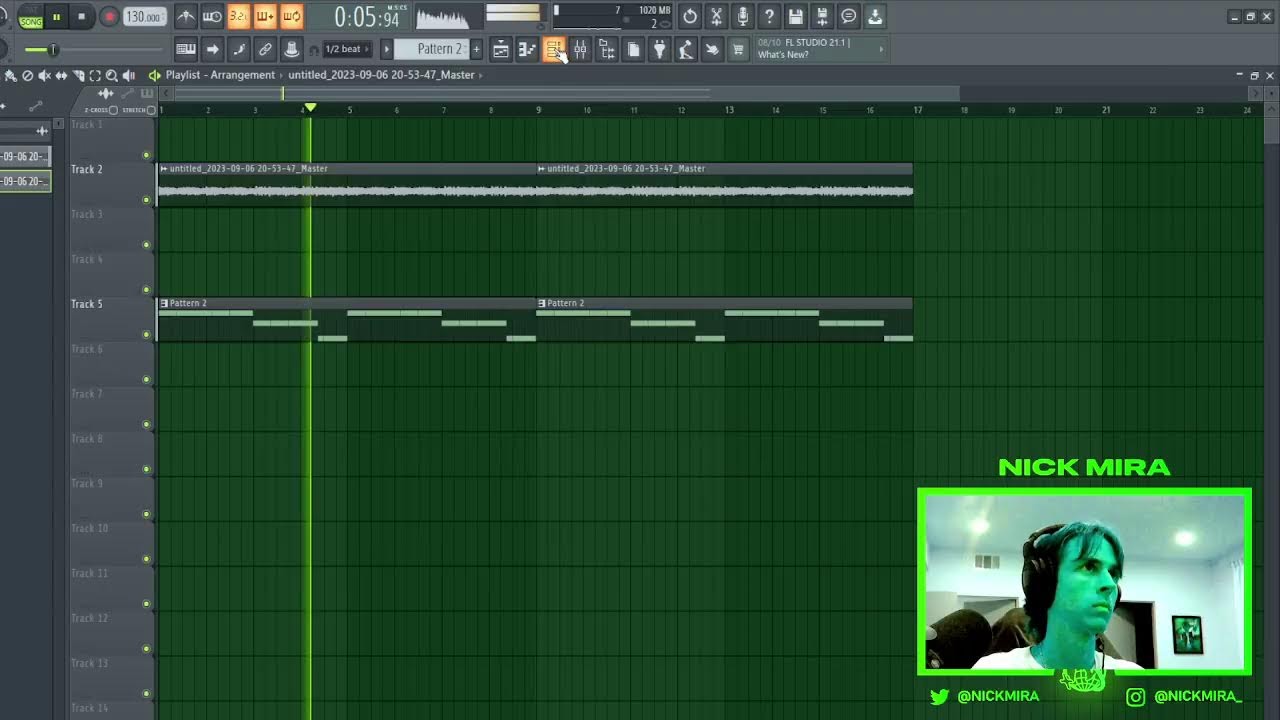Select the playlist mute tool icon
1280x720 pixels.
coord(44,76)
